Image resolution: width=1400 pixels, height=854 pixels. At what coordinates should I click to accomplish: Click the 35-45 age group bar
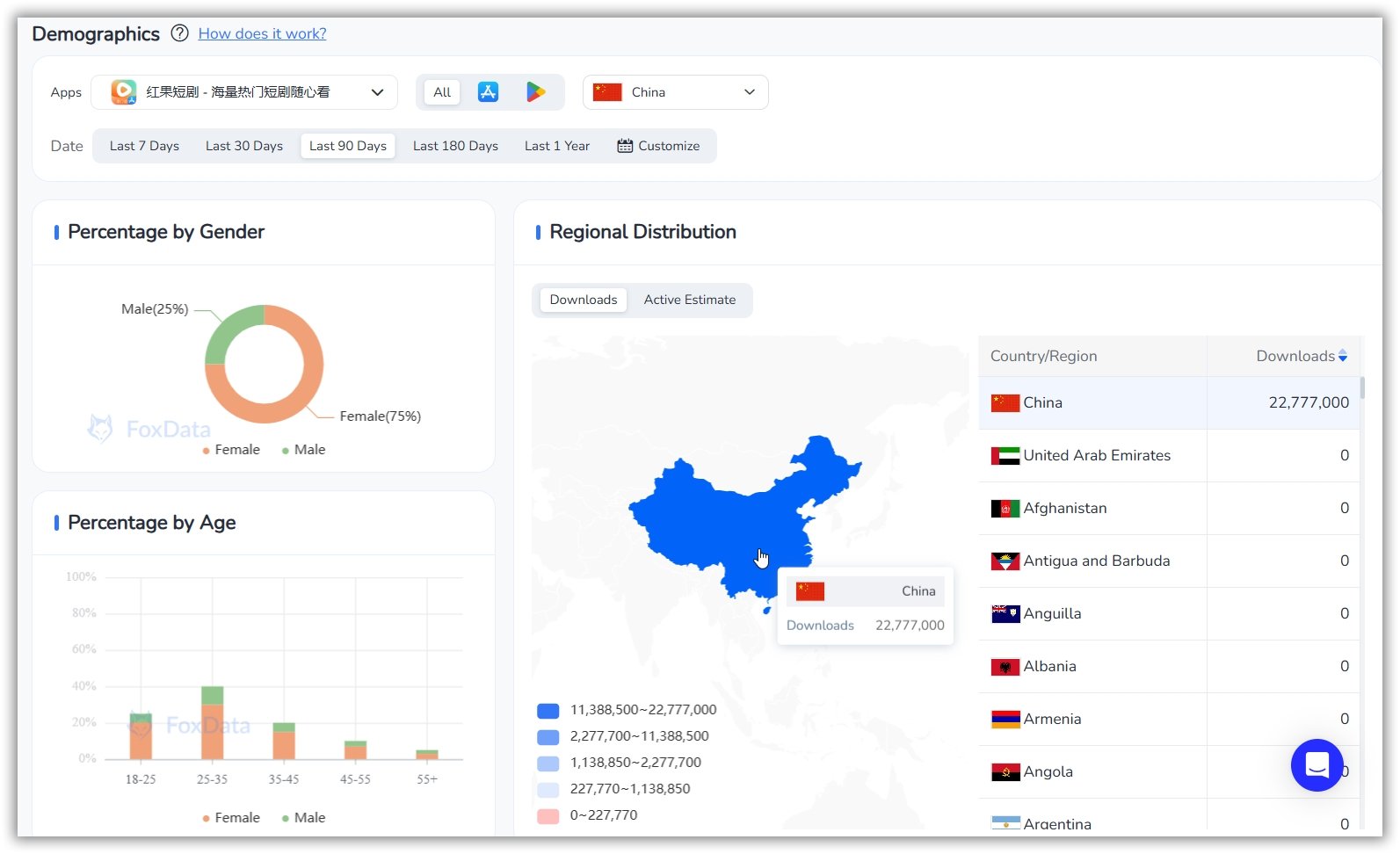pos(284,741)
